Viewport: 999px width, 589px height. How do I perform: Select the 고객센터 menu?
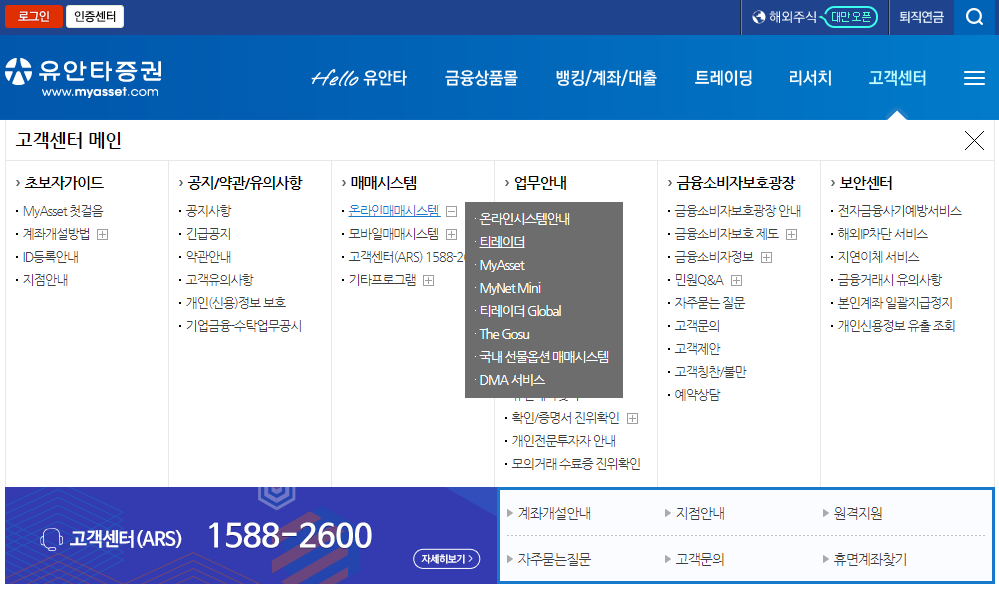(x=897, y=78)
